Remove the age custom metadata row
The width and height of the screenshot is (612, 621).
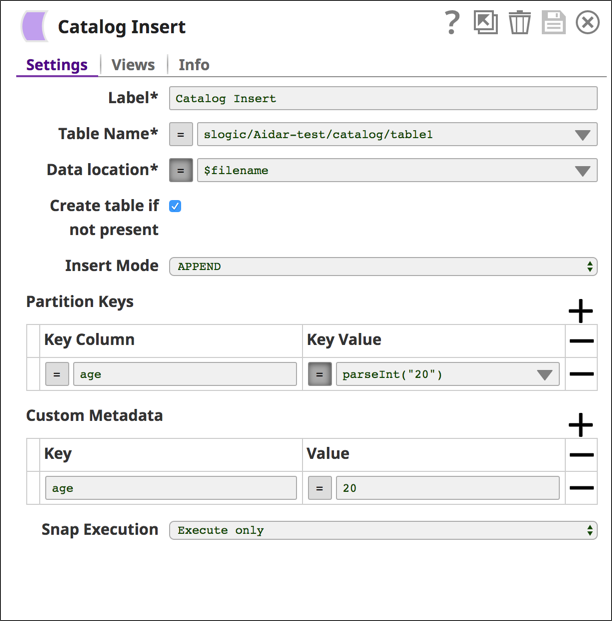point(580,488)
